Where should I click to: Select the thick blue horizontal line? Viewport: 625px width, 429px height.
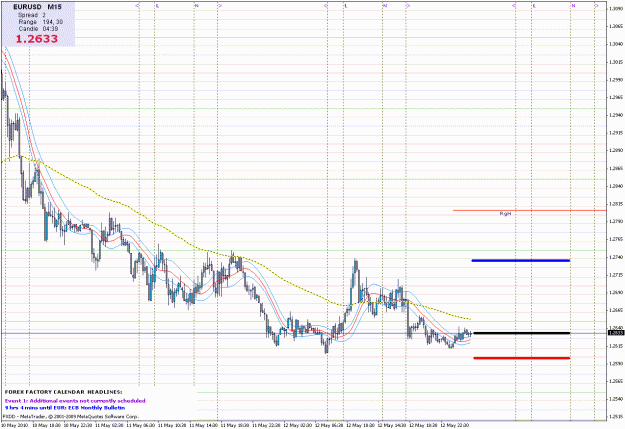(521, 260)
